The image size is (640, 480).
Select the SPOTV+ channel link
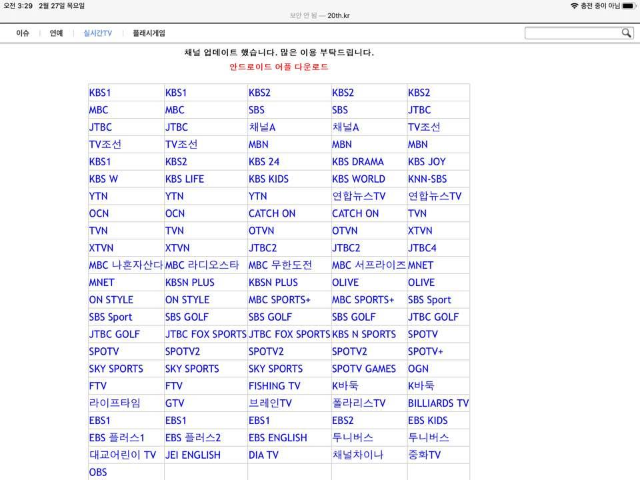pos(425,351)
